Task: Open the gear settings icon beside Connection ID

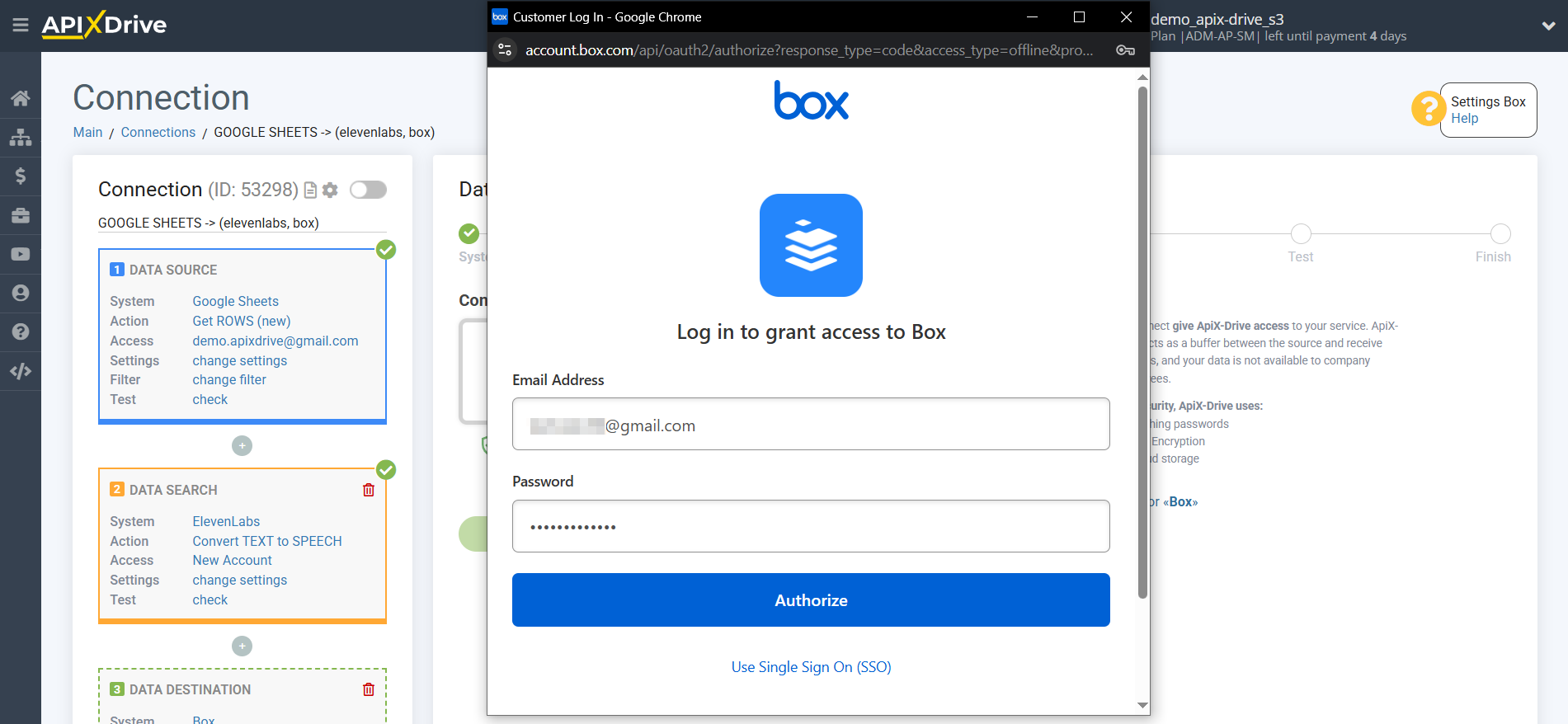Action: tap(330, 190)
